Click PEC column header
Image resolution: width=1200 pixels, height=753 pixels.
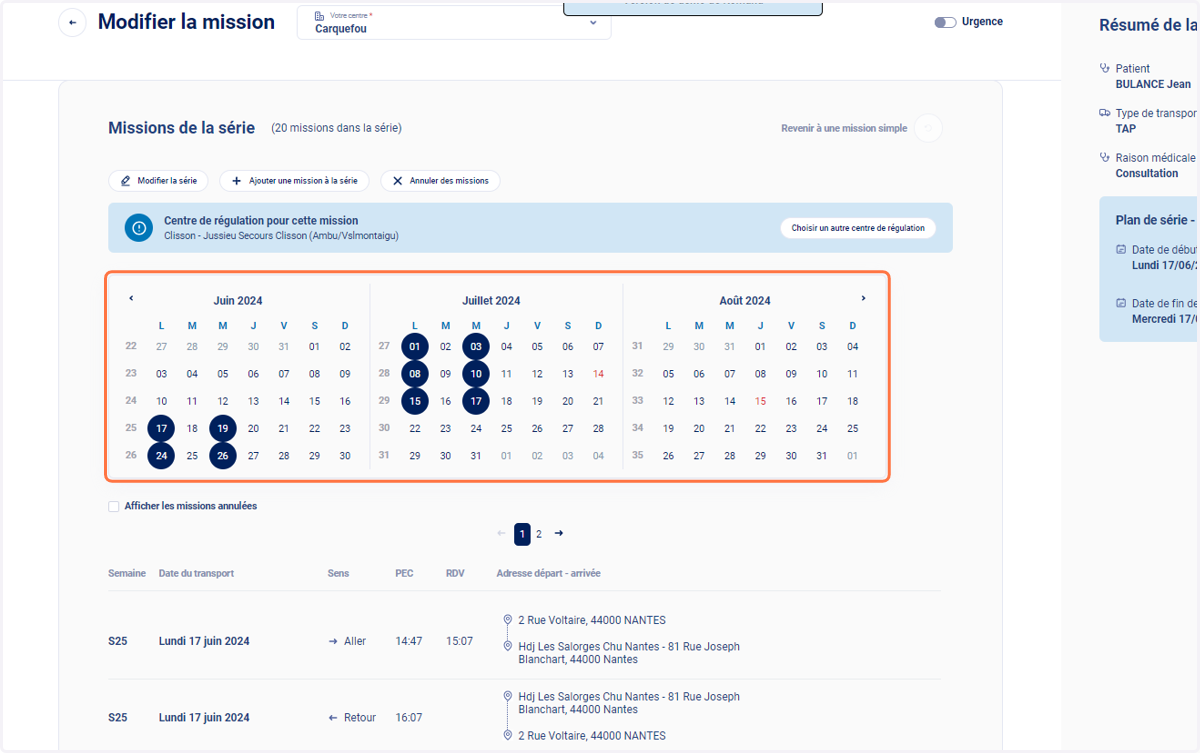404,574
